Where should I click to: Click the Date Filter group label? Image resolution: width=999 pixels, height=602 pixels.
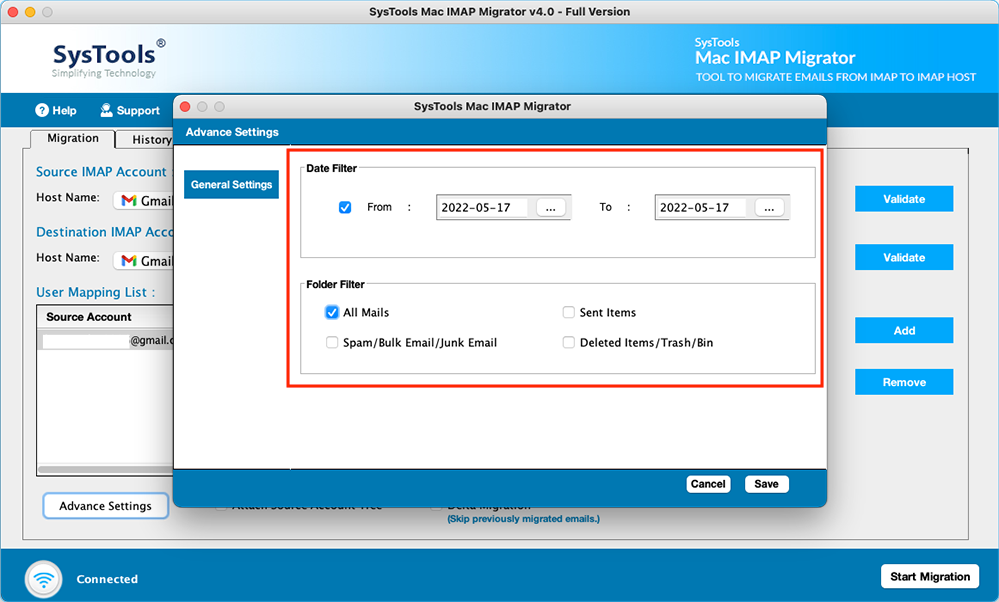click(x=331, y=168)
